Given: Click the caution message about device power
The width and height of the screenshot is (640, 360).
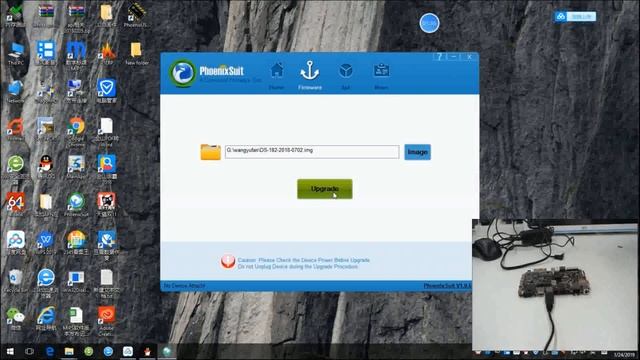Looking at the screenshot, I should coord(303,263).
